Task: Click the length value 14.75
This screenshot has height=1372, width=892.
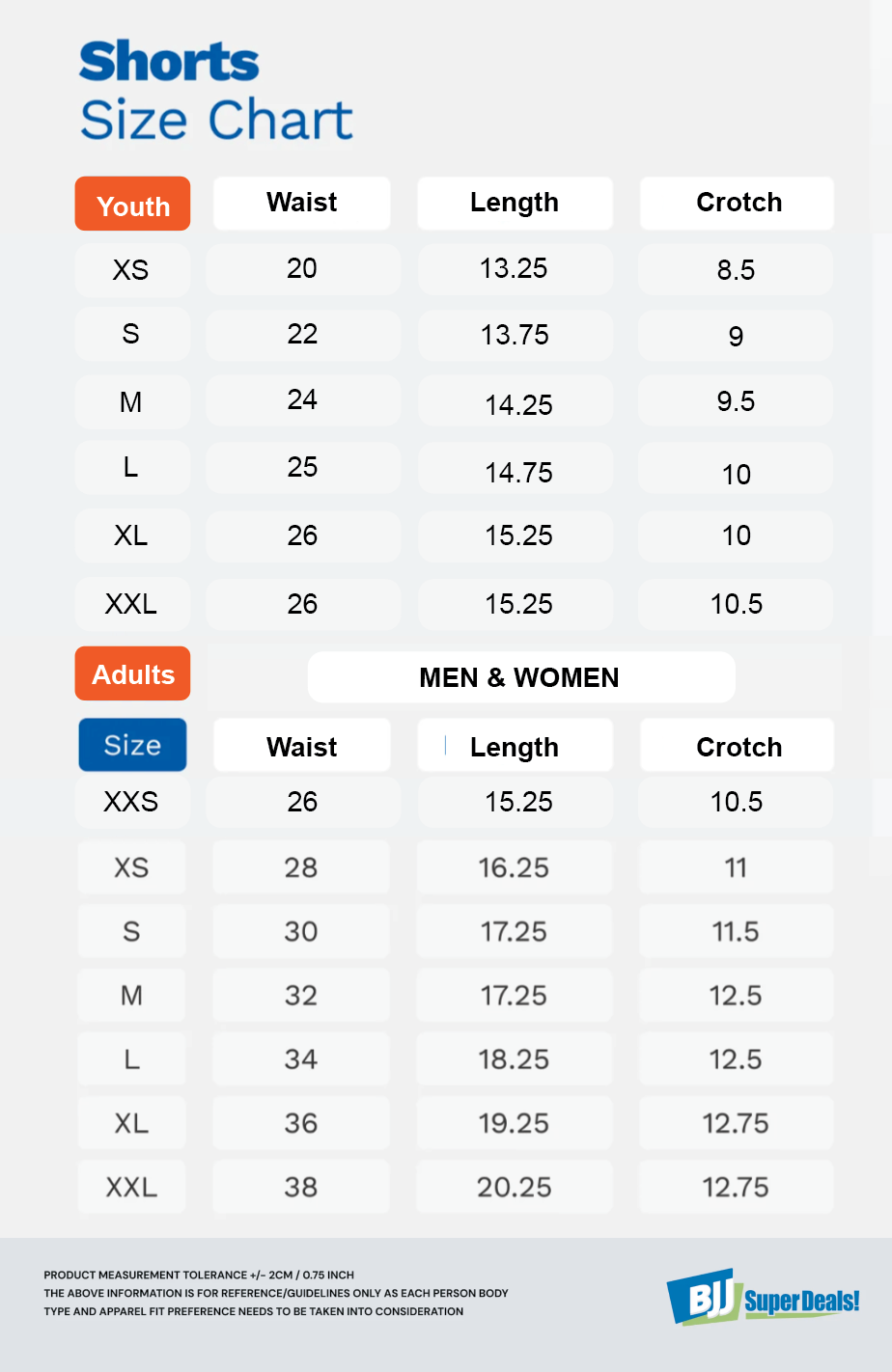Action: pyautogui.click(x=518, y=473)
